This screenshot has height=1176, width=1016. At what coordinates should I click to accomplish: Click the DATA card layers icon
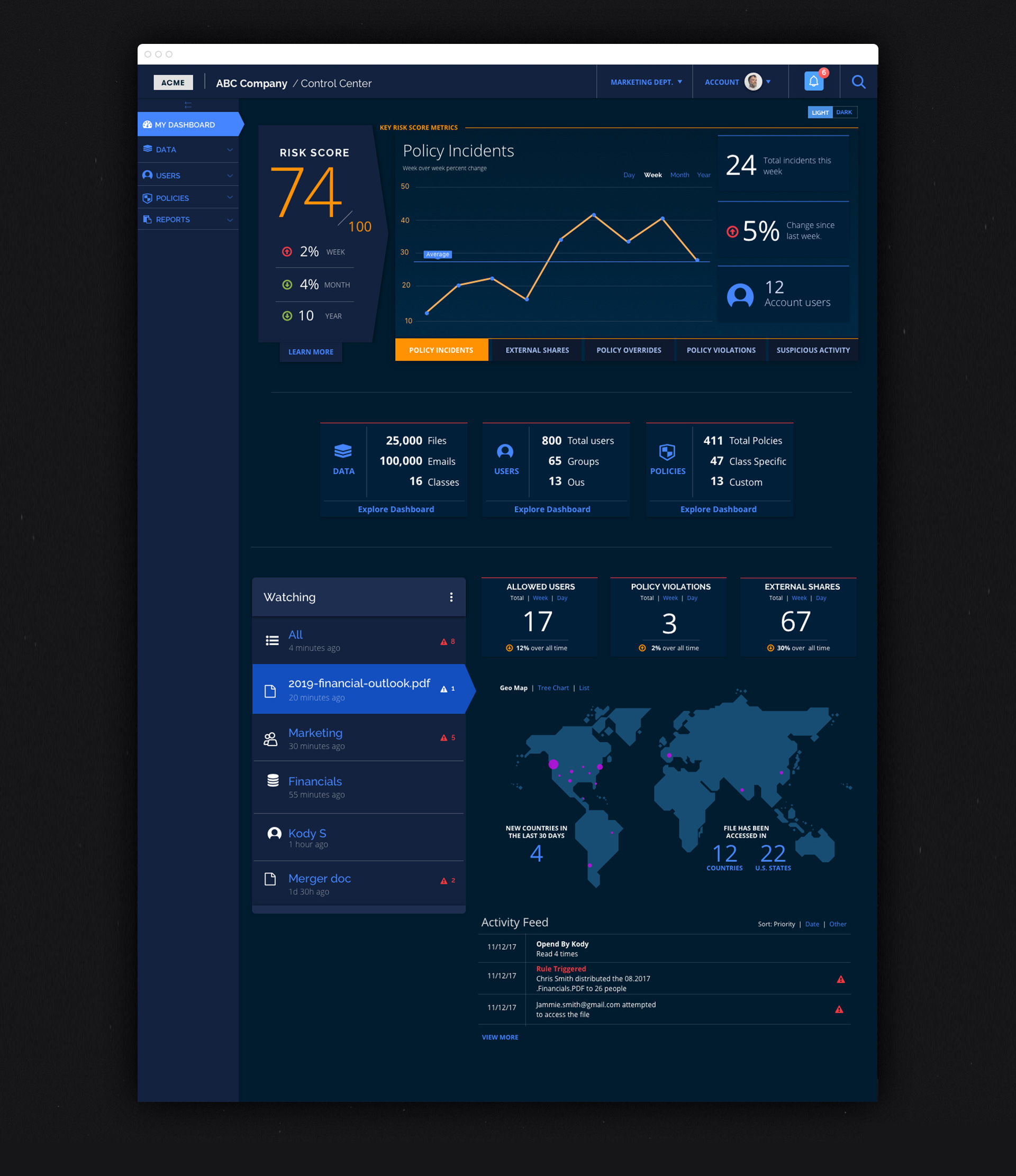343,451
